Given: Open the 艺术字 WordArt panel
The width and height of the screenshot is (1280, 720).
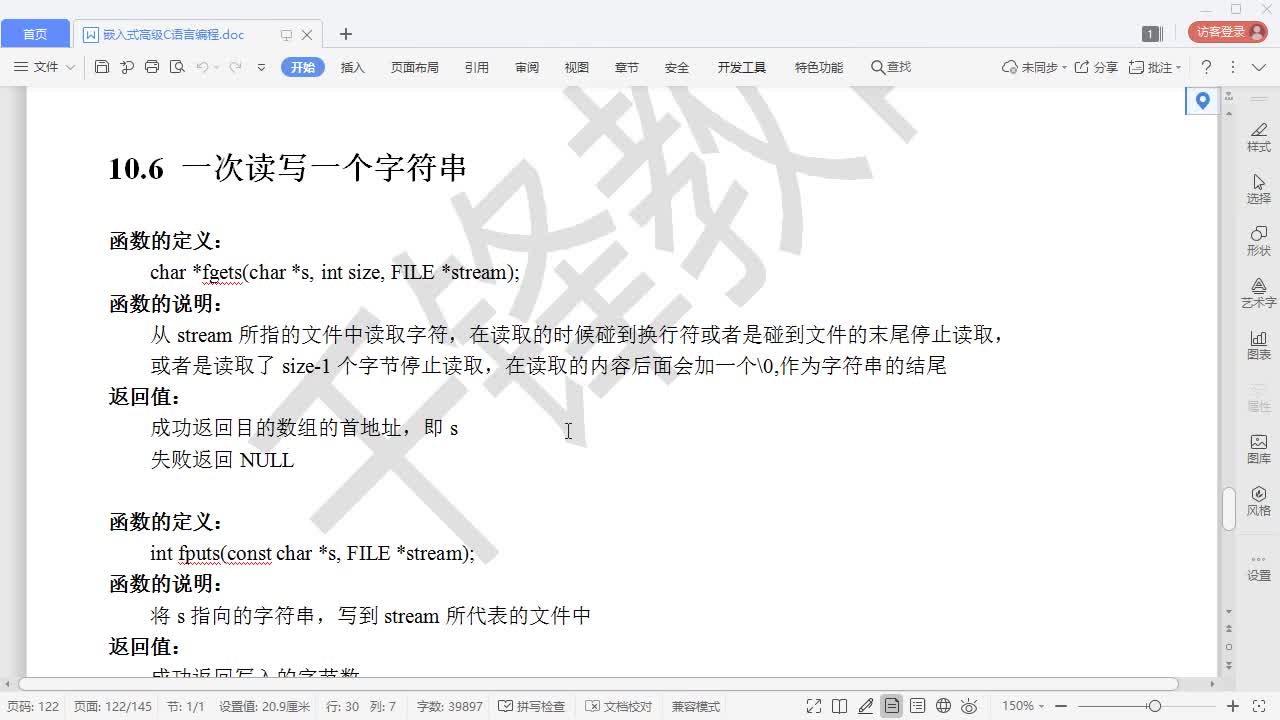Looking at the screenshot, I should 1258,293.
